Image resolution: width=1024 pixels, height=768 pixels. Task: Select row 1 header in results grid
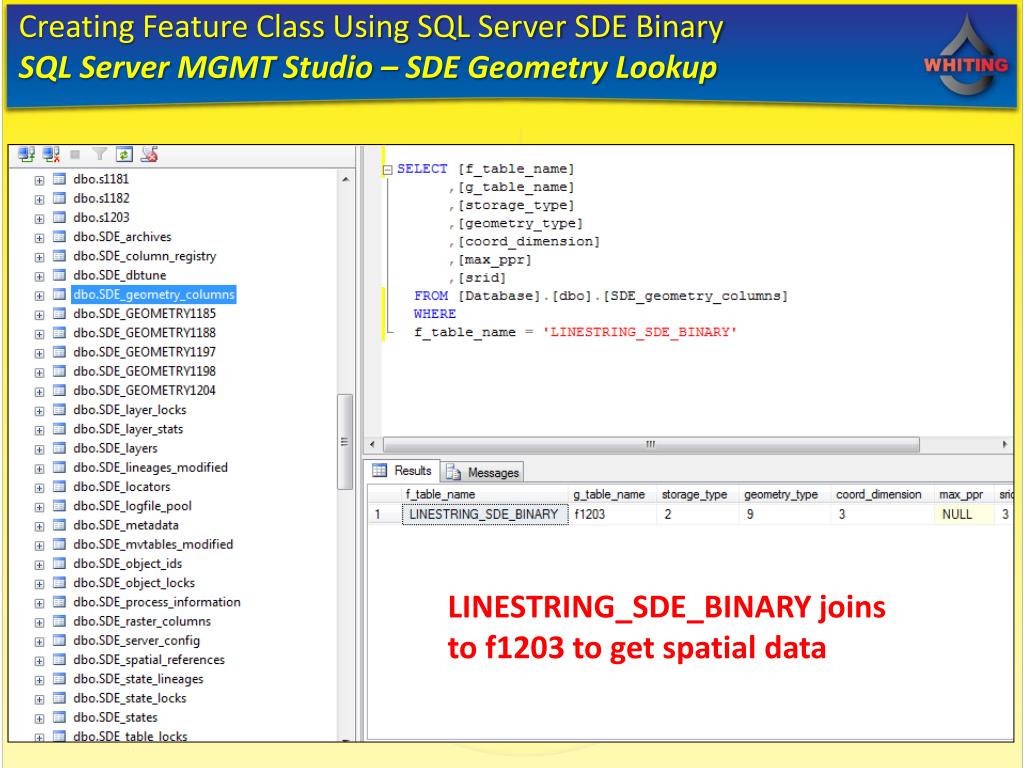pos(385,515)
